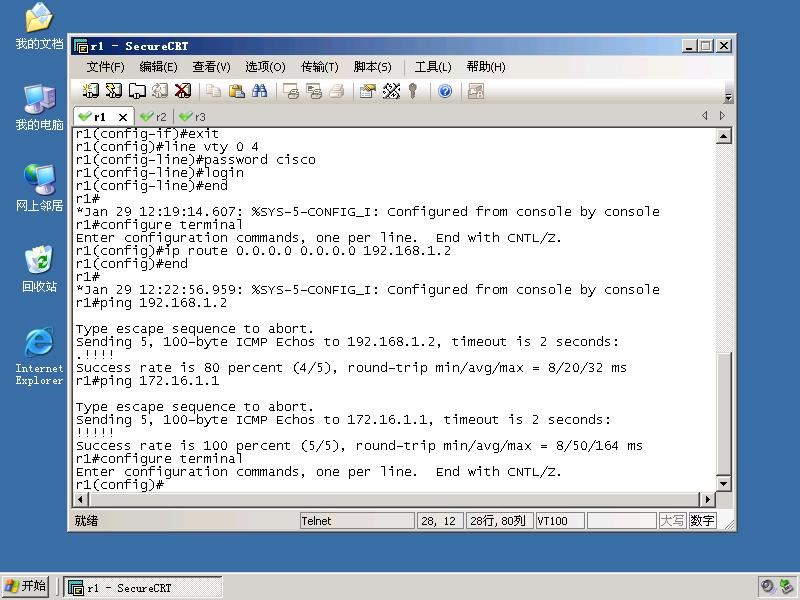Click the Print Screen icon
Screen dimensions: 800x600
coord(291,91)
